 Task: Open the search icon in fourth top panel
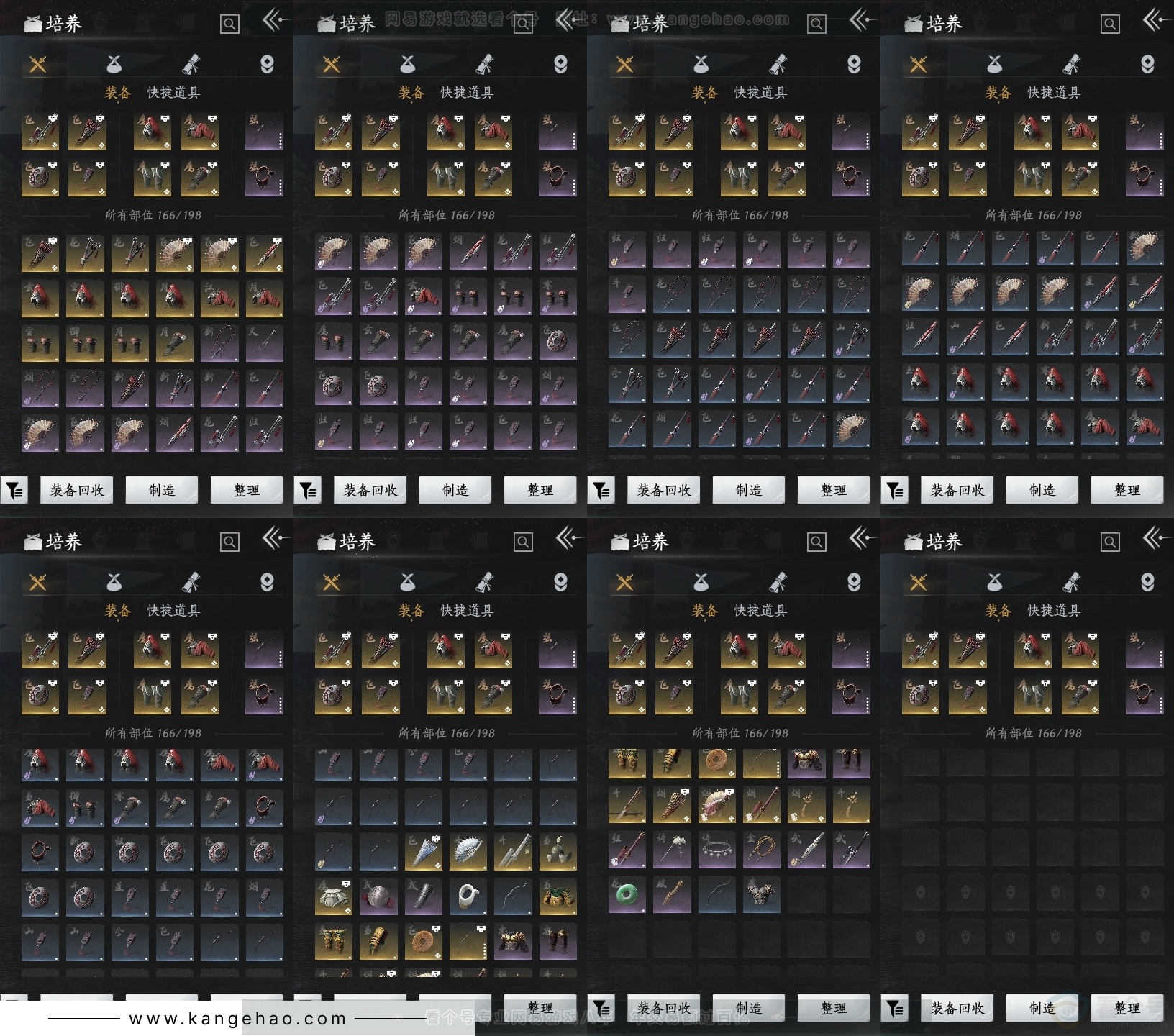pos(1110,24)
